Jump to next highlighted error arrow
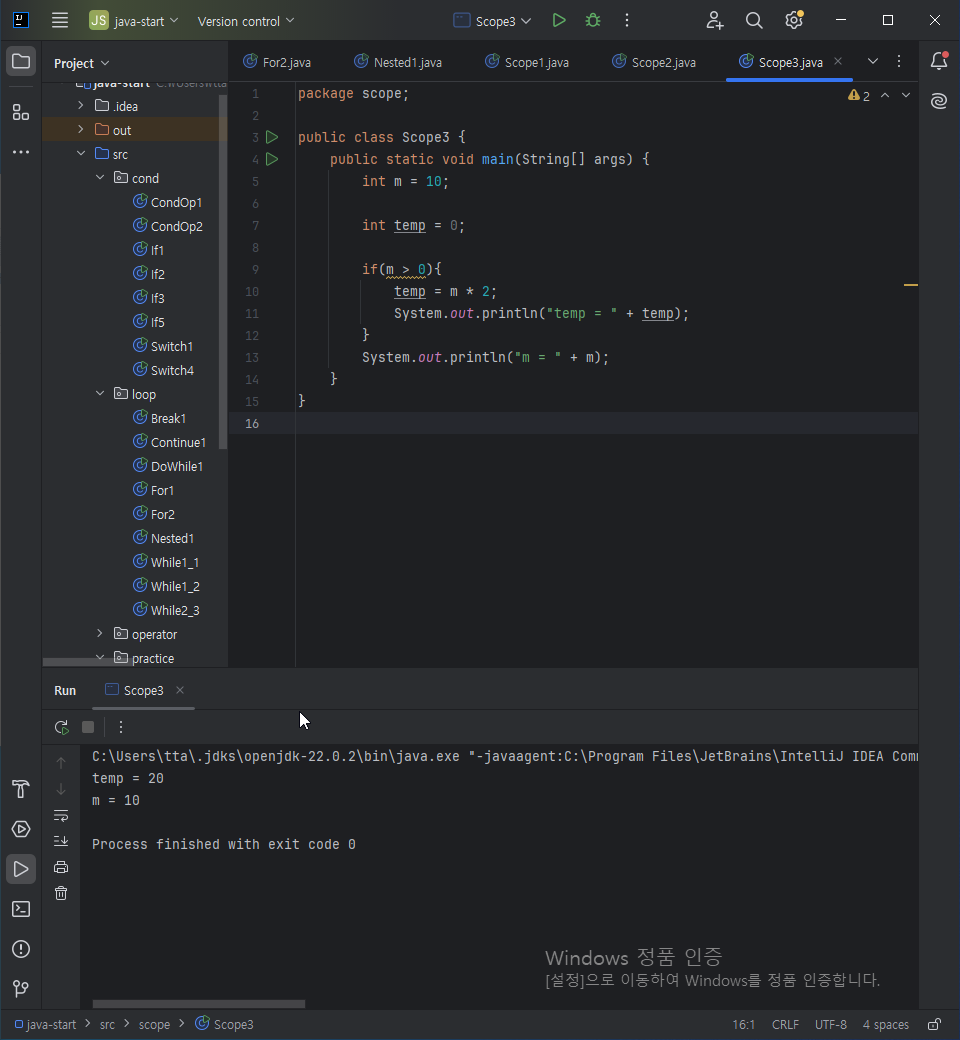Screen dimensions: 960x1040 906,96
